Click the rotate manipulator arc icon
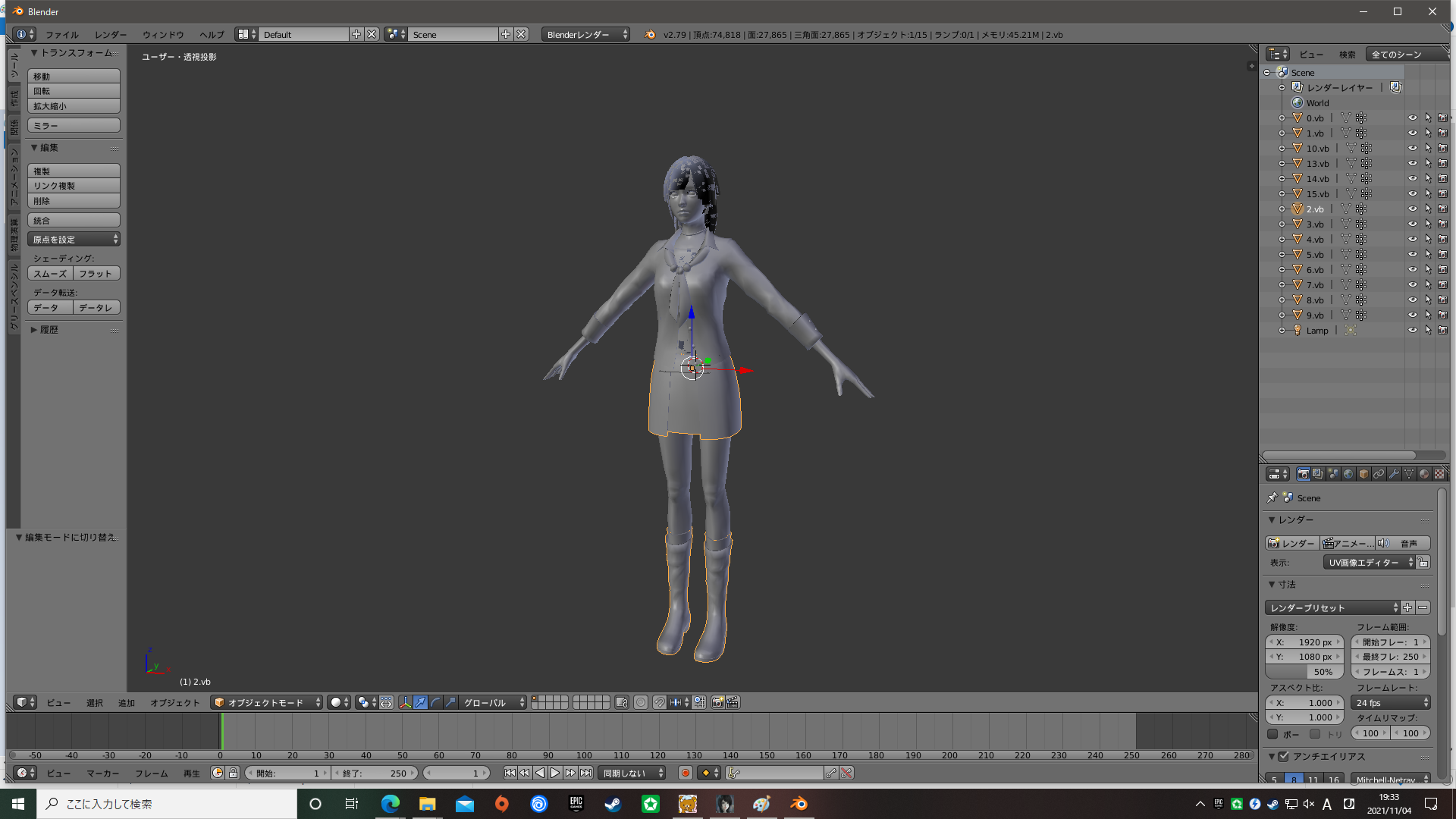This screenshot has width=1456, height=819. point(435,702)
